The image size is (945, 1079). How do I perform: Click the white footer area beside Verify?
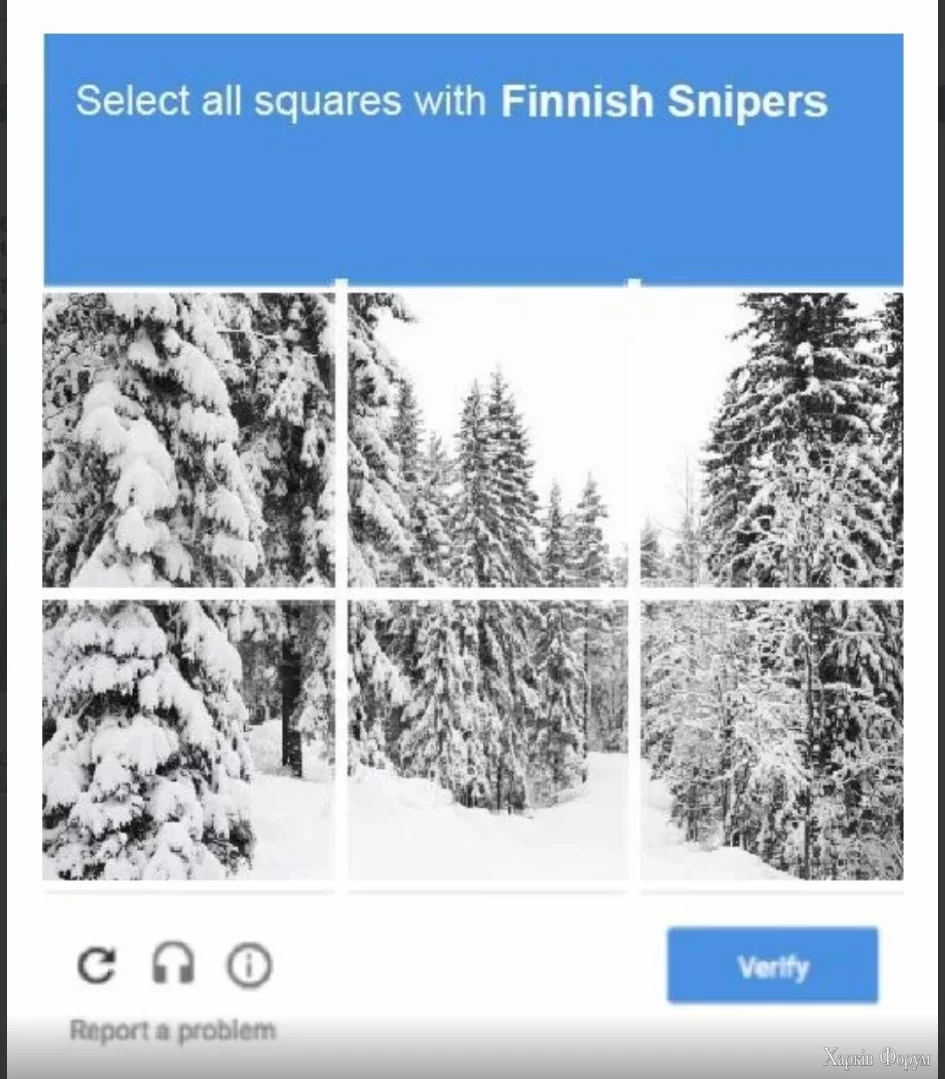coord(468,965)
